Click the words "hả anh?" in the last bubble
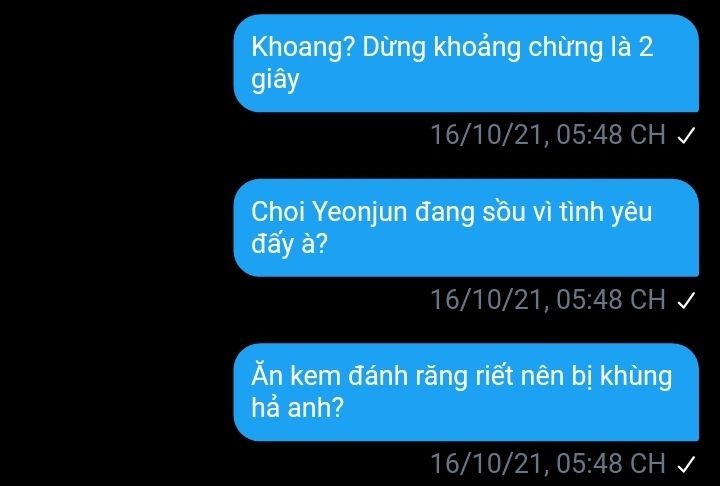720x486 pixels. pyautogui.click(x=297, y=407)
